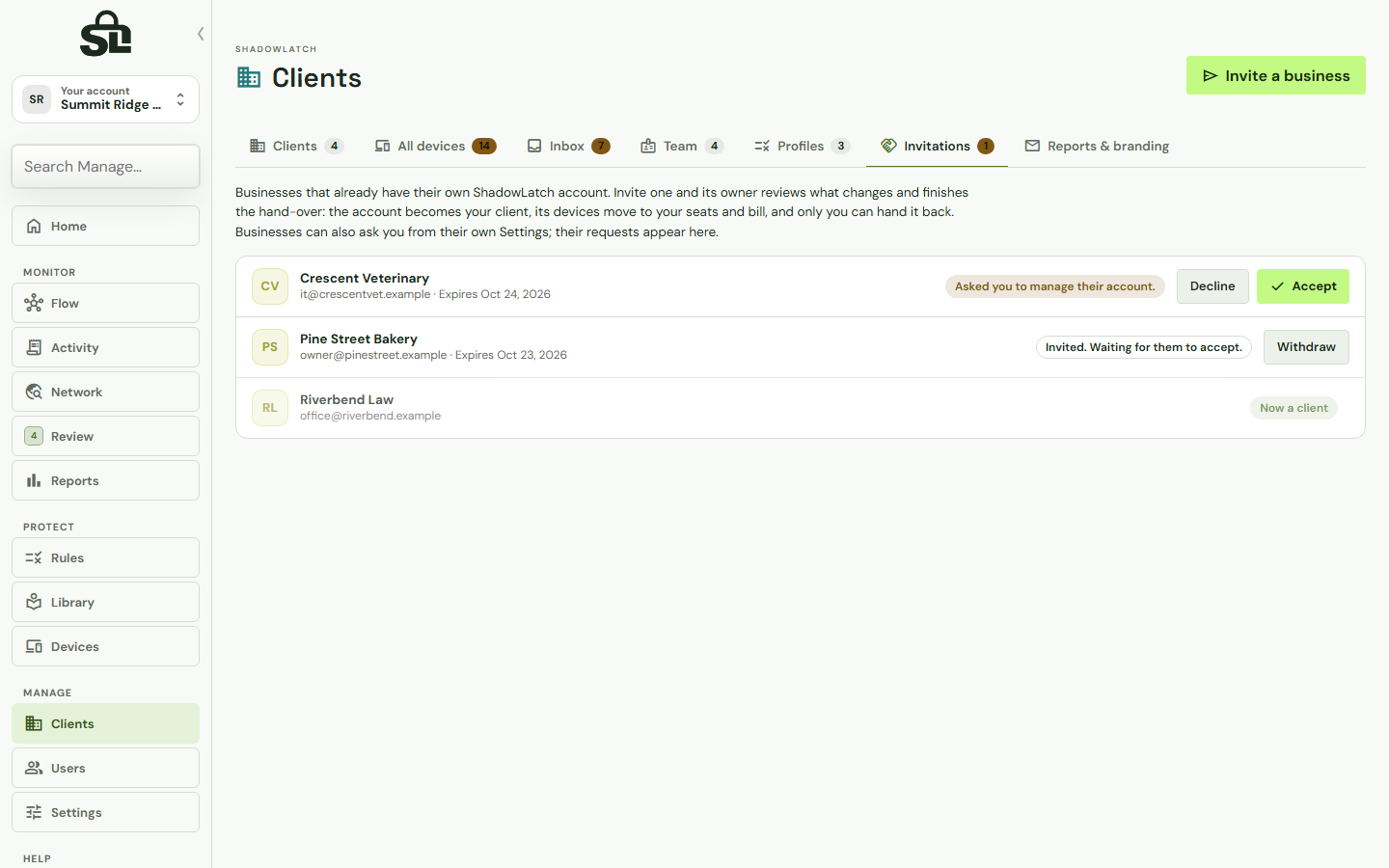Viewport: 1389px width, 868px height.
Task: Click the Crescent Veterinary name
Action: [x=365, y=278]
